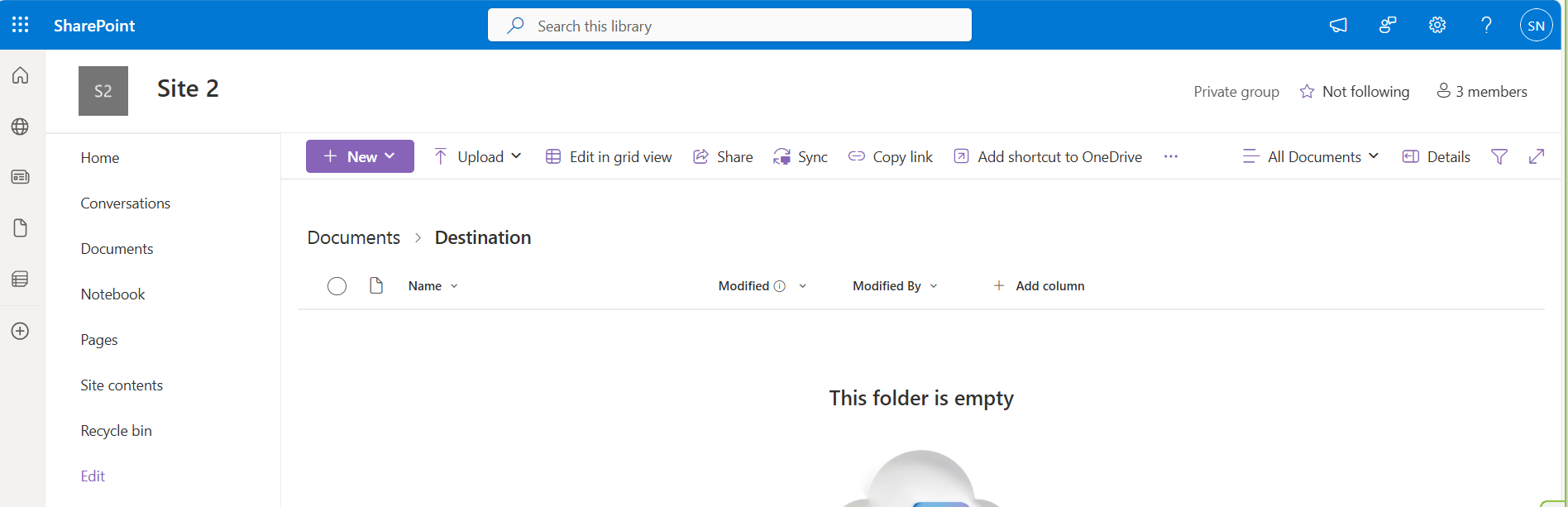This screenshot has width=1568, height=507.
Task: Click the search magnifier icon
Action: point(515,26)
